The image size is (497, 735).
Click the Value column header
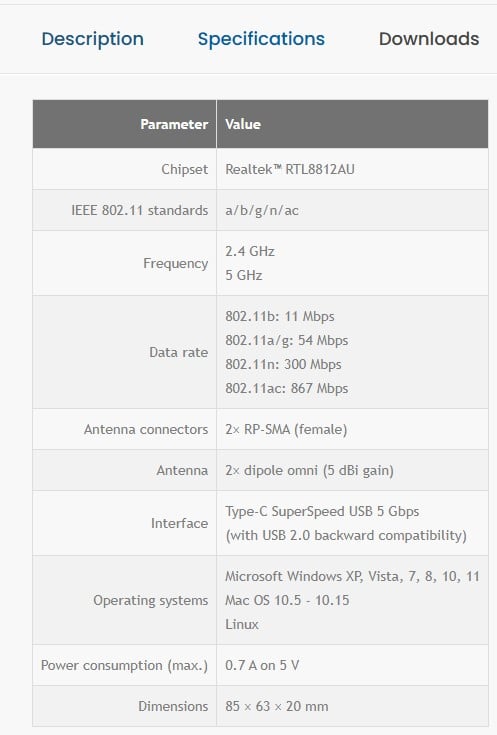coord(243,124)
